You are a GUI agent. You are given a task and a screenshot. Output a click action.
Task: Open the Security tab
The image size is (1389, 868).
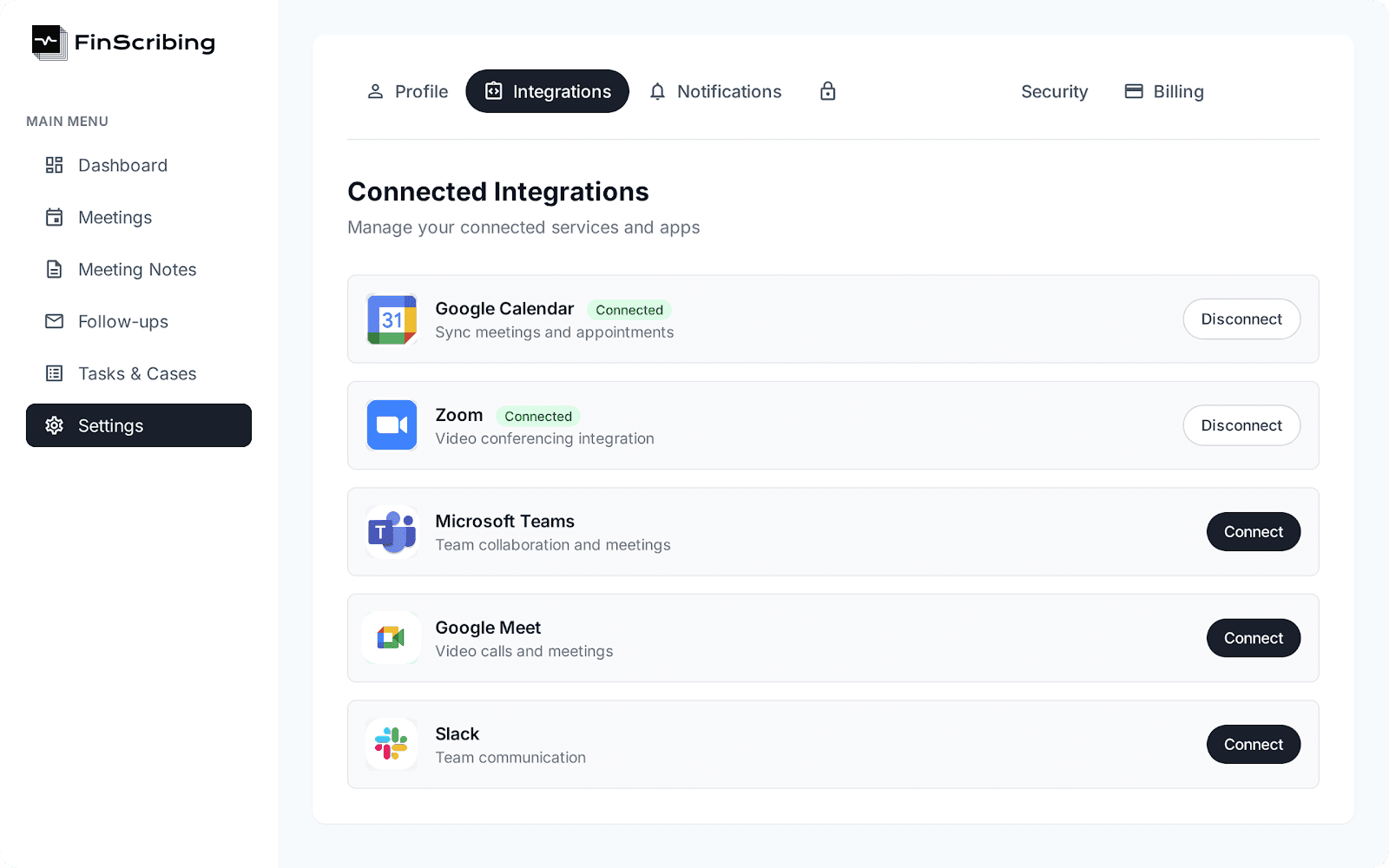click(1054, 91)
